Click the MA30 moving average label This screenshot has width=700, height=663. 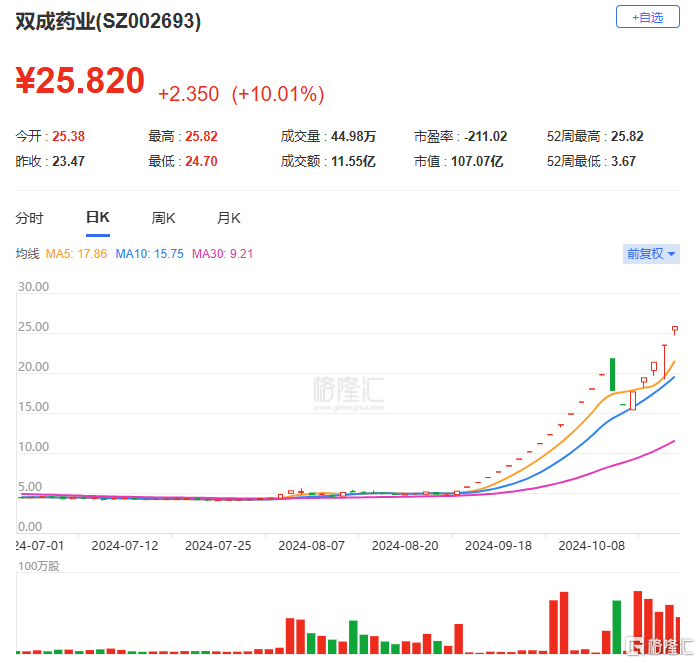tap(221, 254)
